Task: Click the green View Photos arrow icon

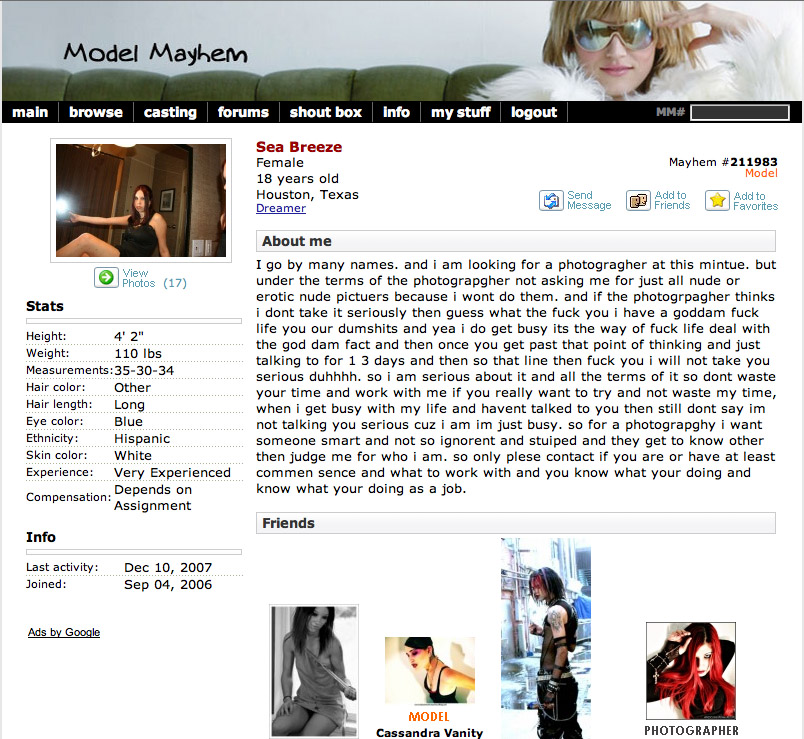Action: [106, 278]
